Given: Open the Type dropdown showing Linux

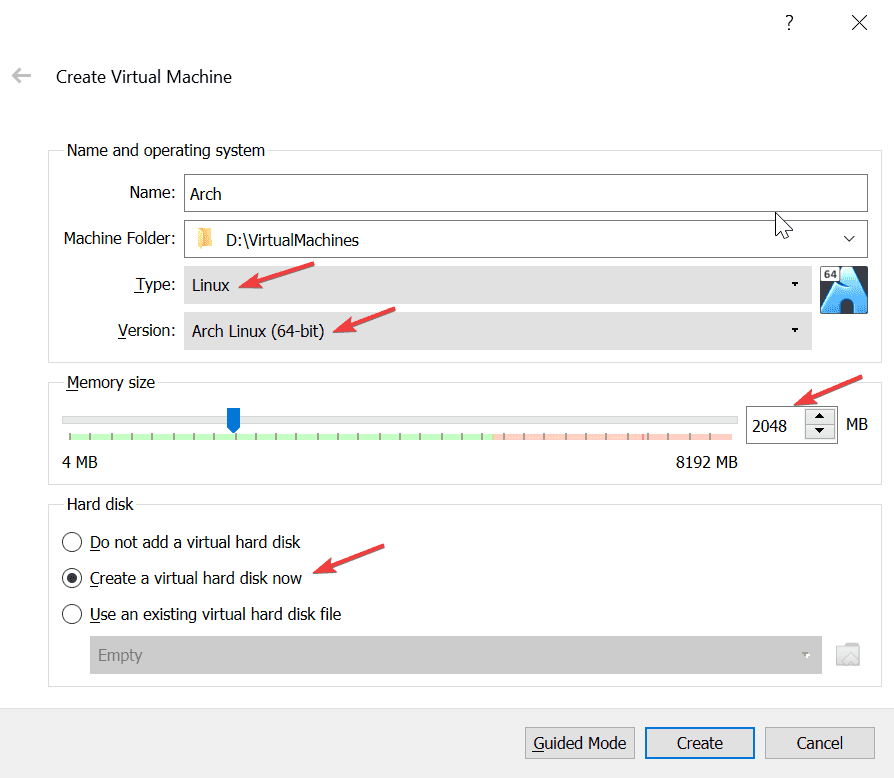Looking at the screenshot, I should pyautogui.click(x=498, y=284).
